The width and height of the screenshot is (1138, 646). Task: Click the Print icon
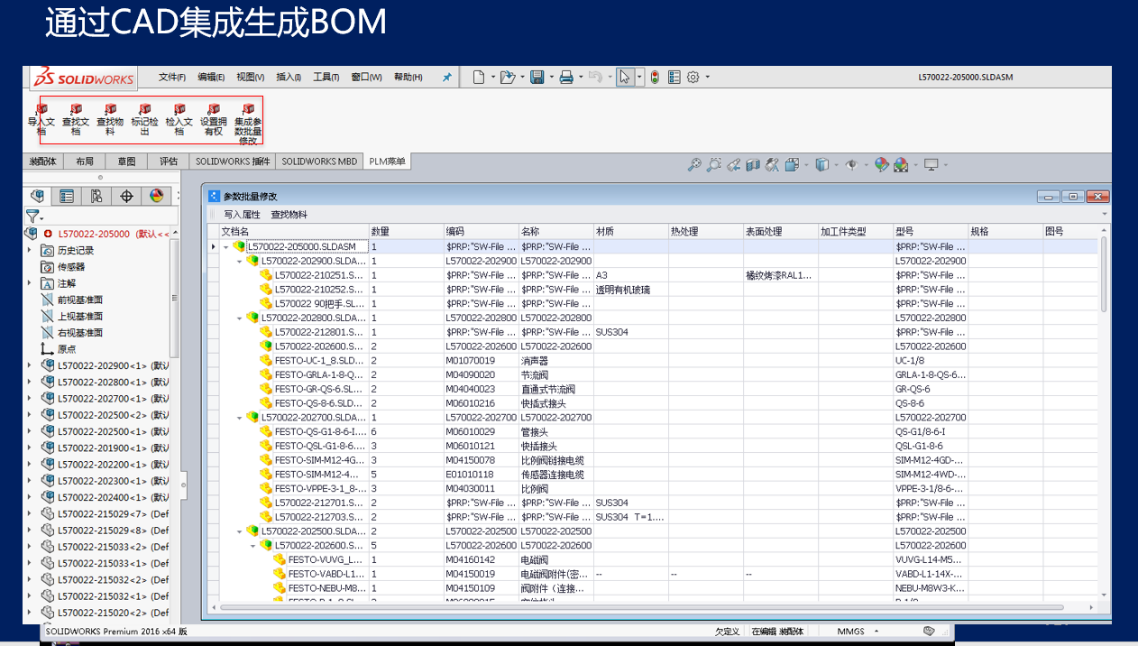coord(567,77)
